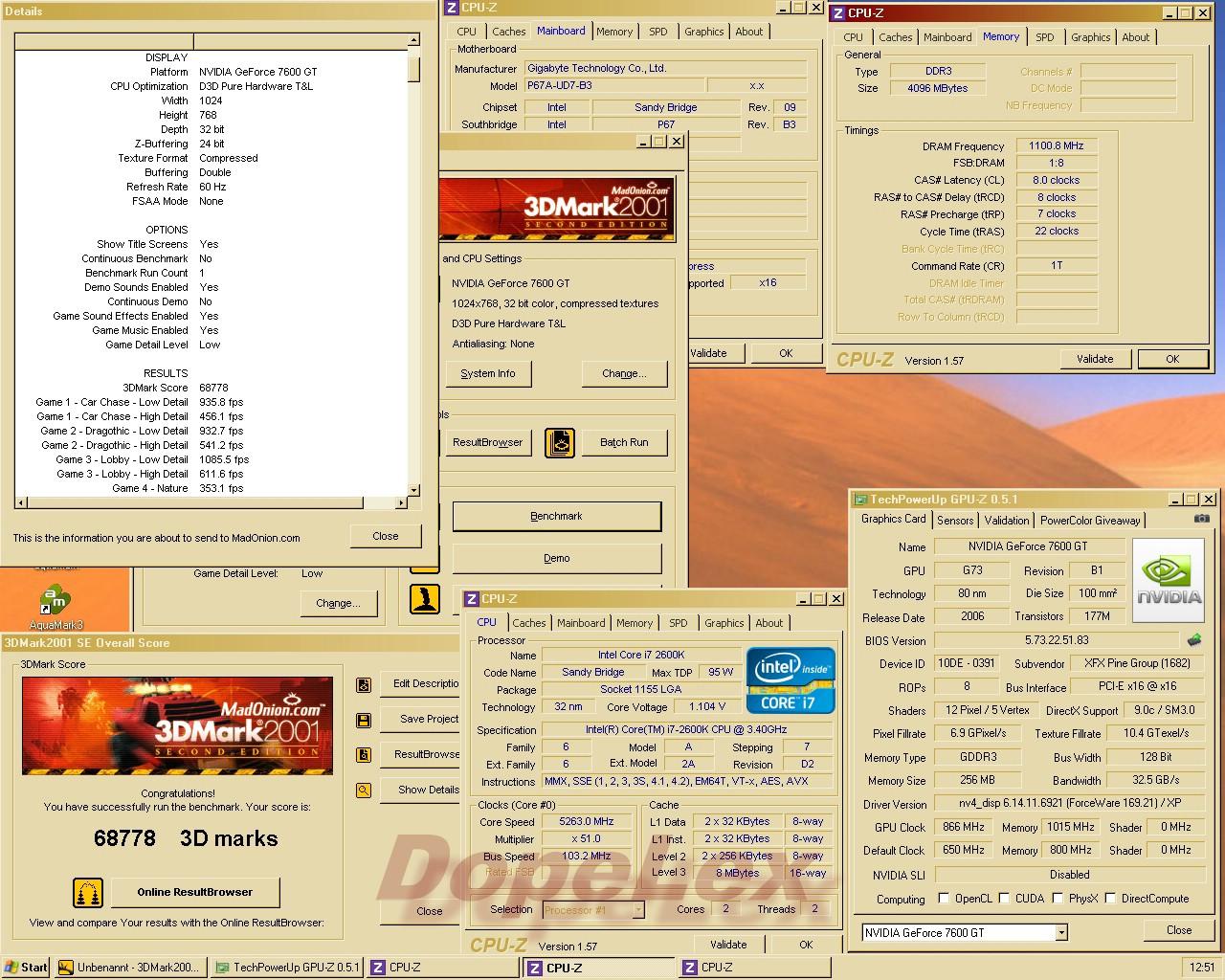Click the taskbar clock showing 12:51
Viewport: 1225px width, 980px height.
[1201, 968]
